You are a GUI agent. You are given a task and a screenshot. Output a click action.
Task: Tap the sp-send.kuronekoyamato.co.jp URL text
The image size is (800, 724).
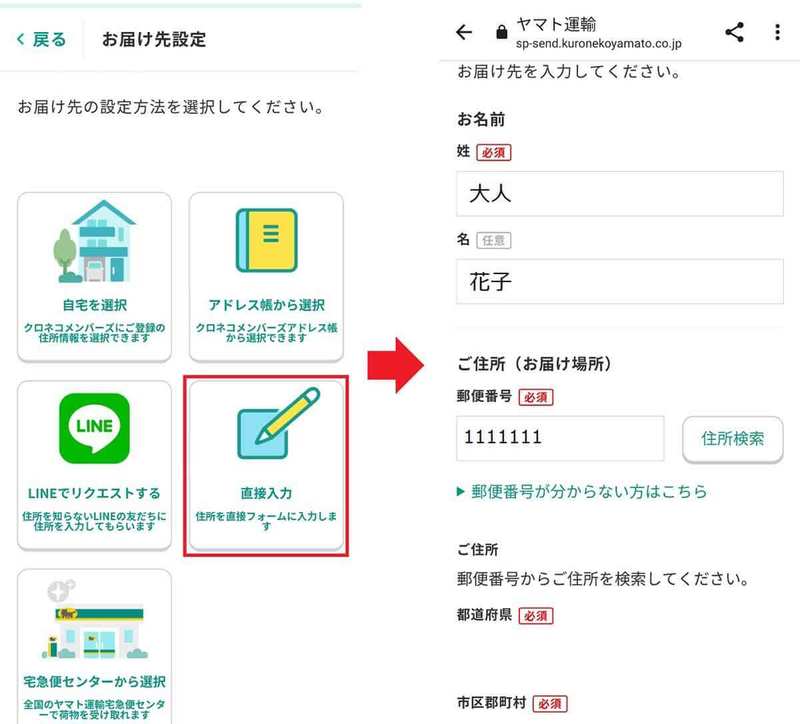[598, 44]
